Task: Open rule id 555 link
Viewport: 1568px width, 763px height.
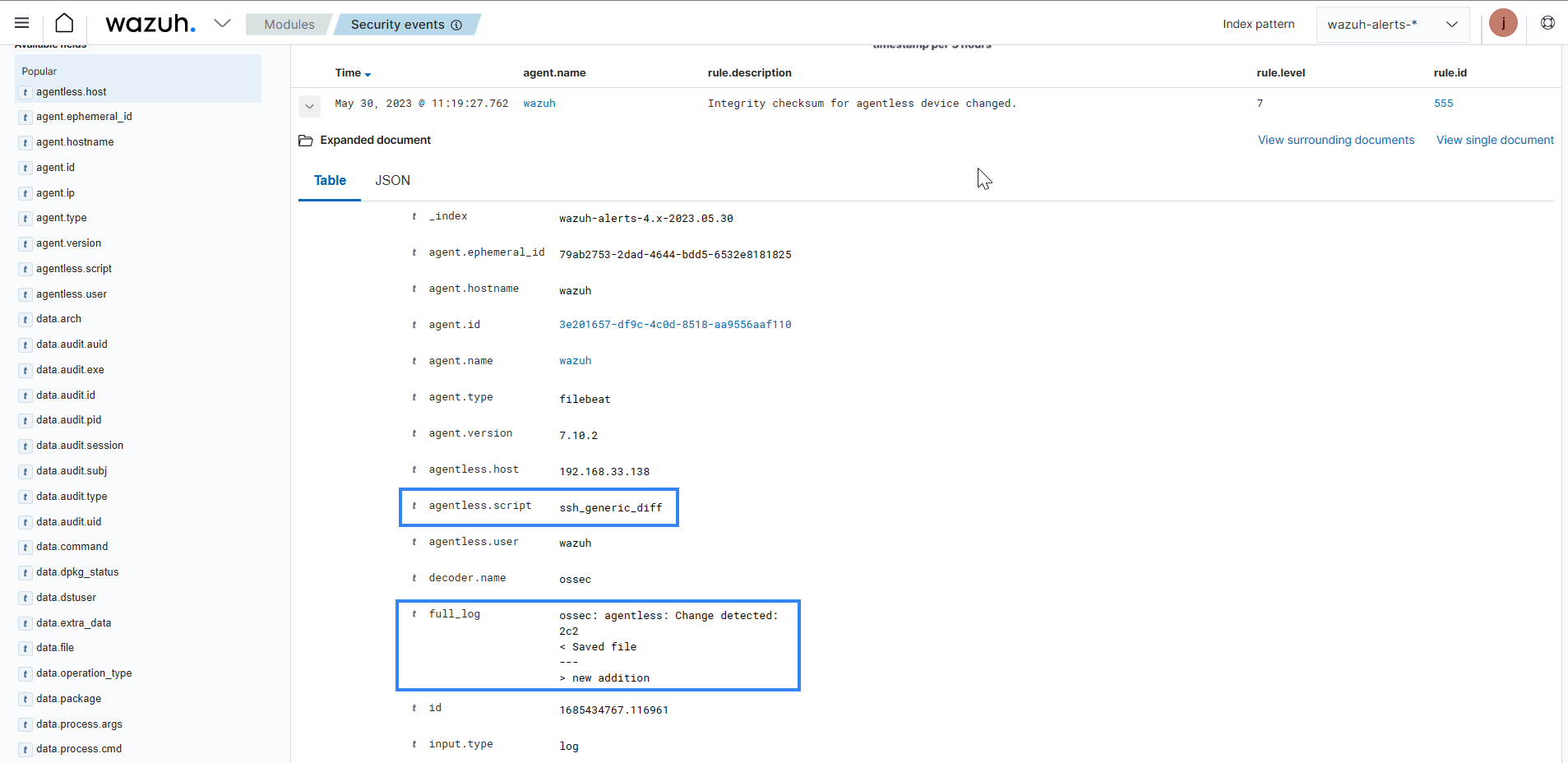Action: point(1443,104)
